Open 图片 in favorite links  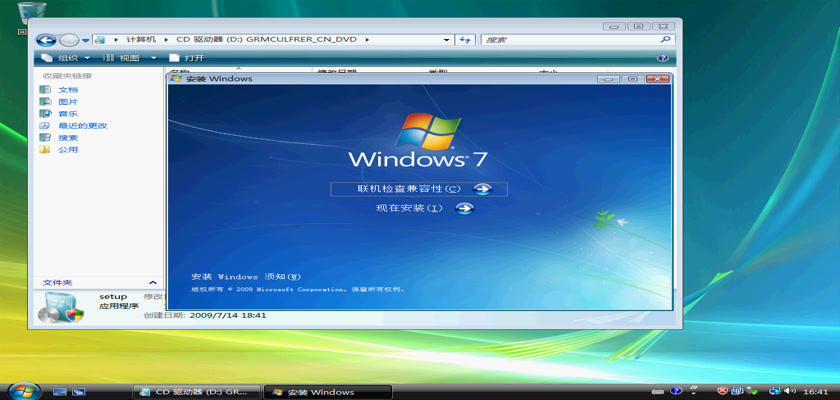(68, 102)
